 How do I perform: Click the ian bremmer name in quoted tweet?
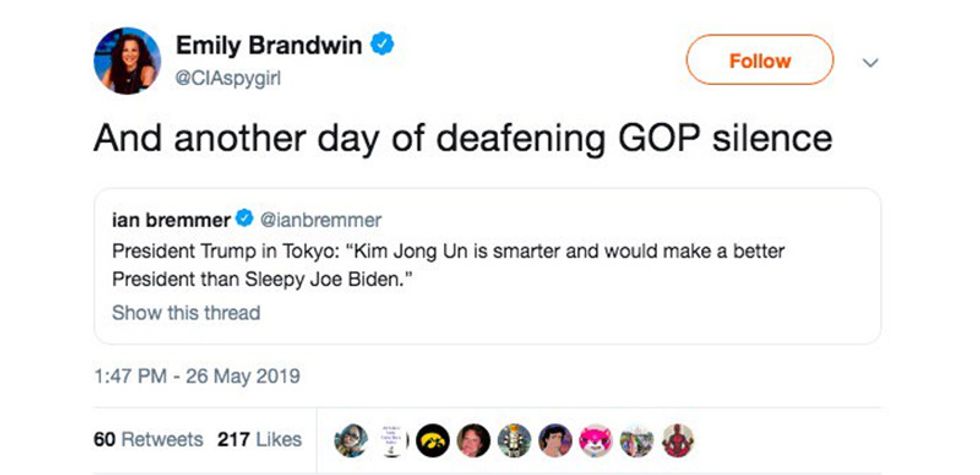coord(171,218)
